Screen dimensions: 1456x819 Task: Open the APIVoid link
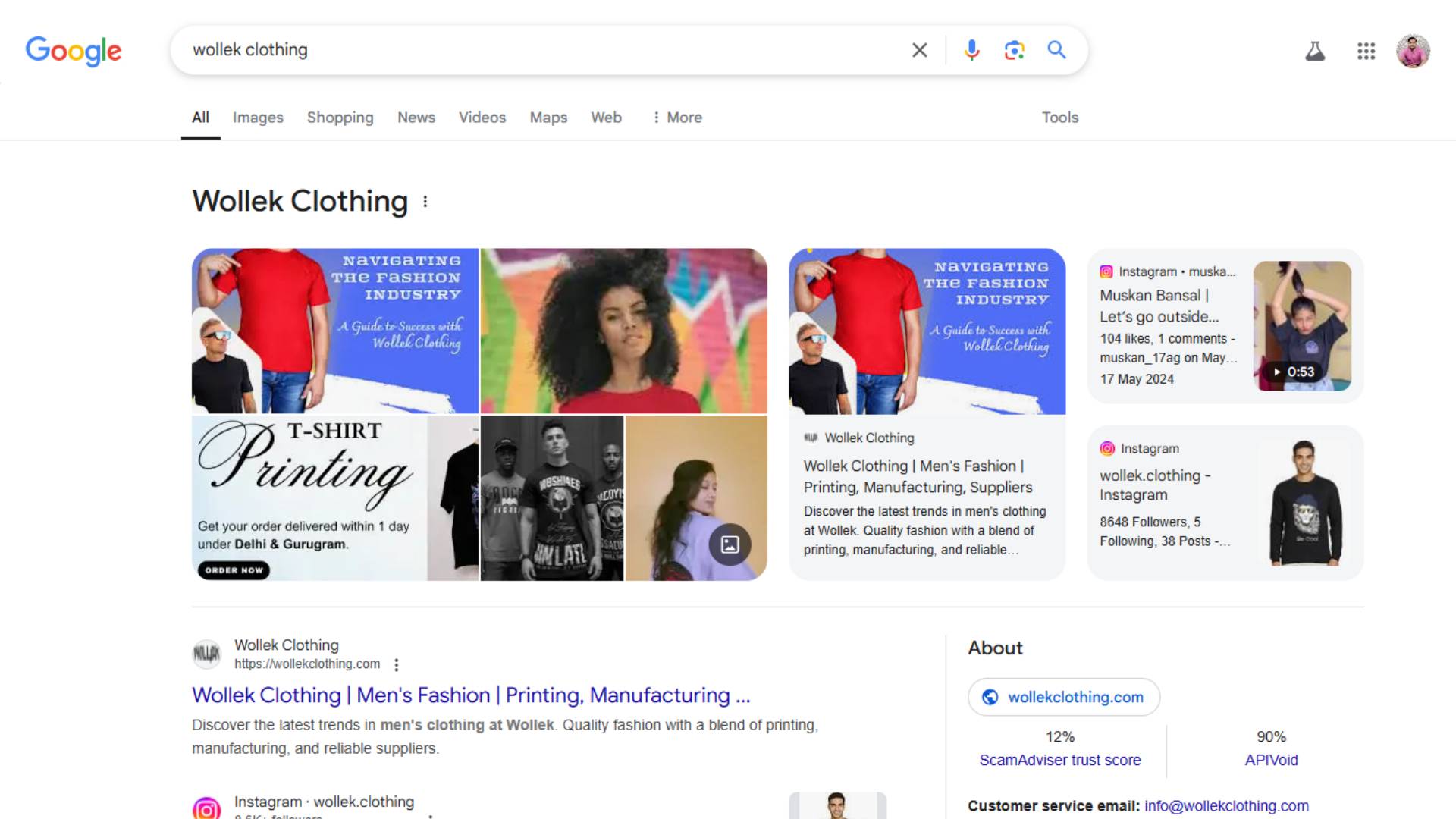[1271, 760]
